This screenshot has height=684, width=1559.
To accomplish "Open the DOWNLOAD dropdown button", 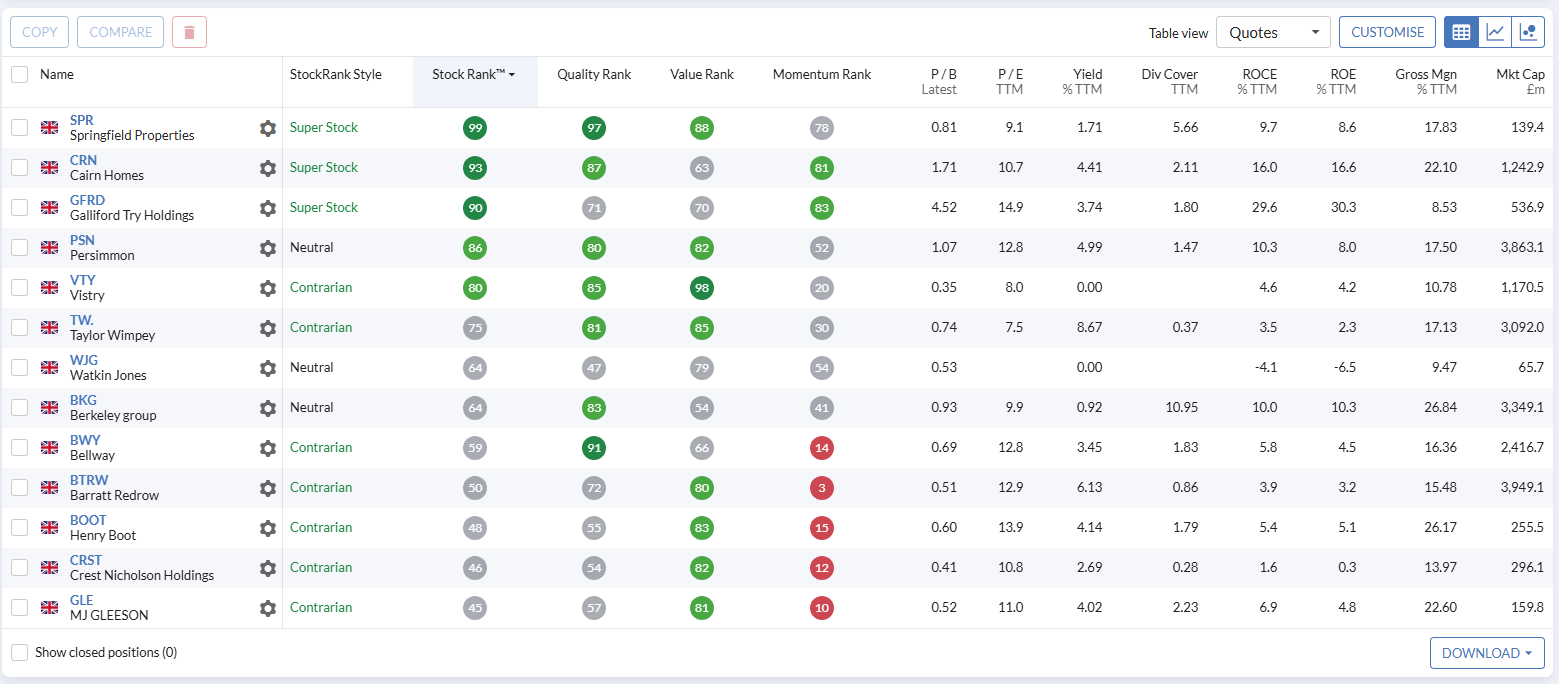I will 1487,653.
